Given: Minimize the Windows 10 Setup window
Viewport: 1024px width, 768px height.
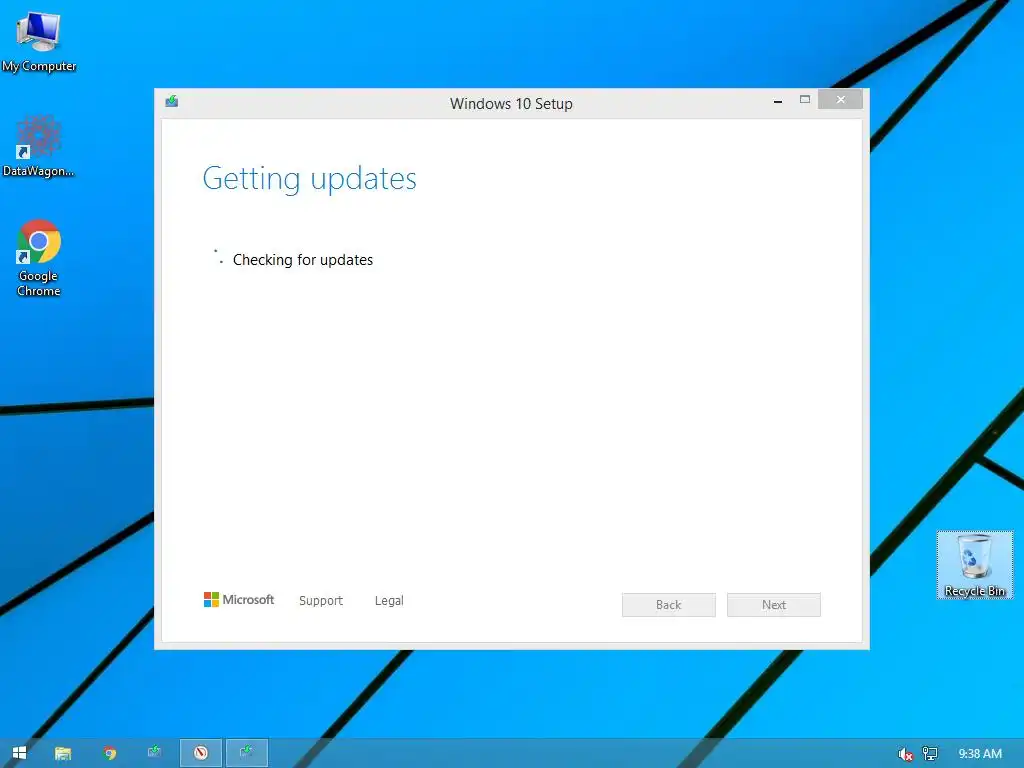Looking at the screenshot, I should pos(778,101).
